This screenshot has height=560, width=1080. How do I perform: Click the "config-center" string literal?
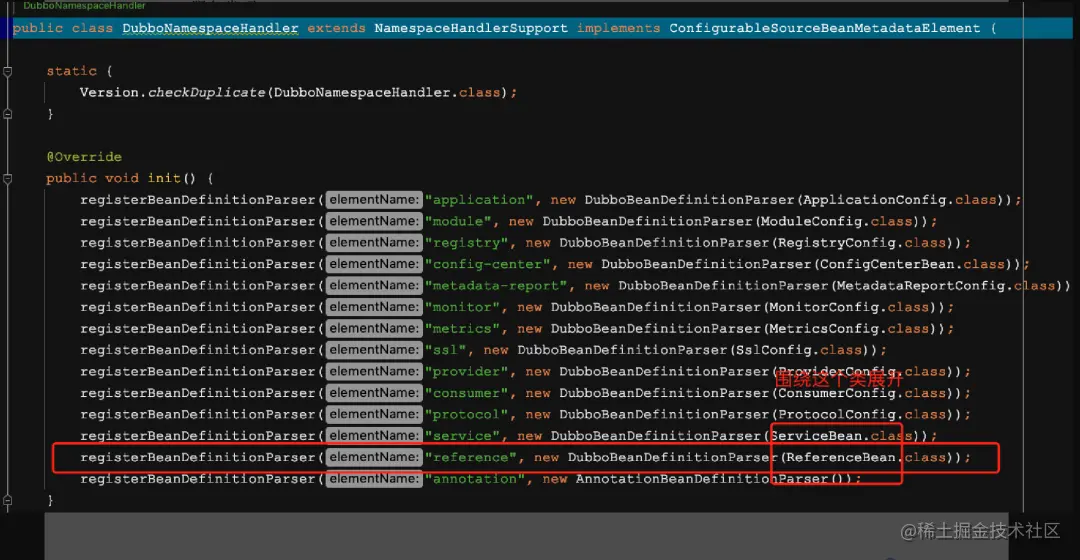click(x=487, y=264)
